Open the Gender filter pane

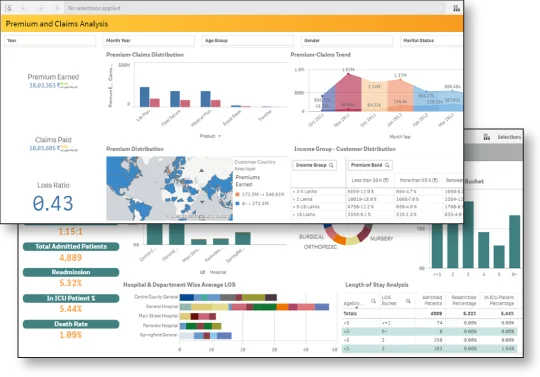point(347,41)
